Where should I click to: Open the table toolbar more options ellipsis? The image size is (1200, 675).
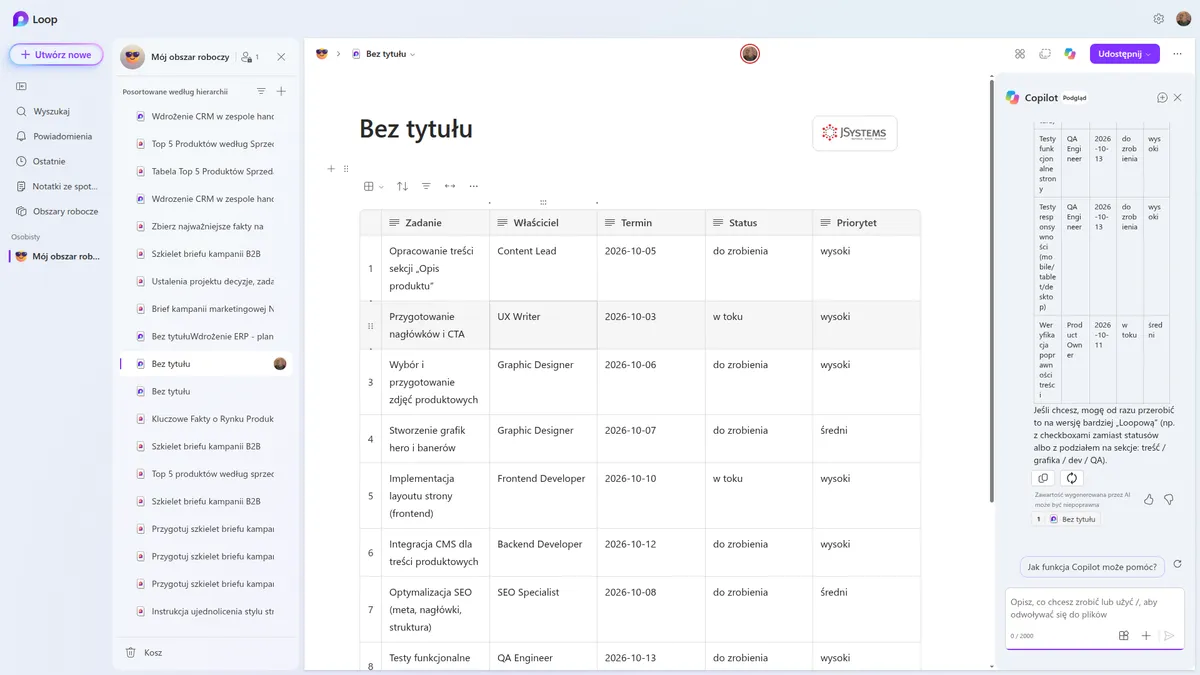pyautogui.click(x=474, y=186)
